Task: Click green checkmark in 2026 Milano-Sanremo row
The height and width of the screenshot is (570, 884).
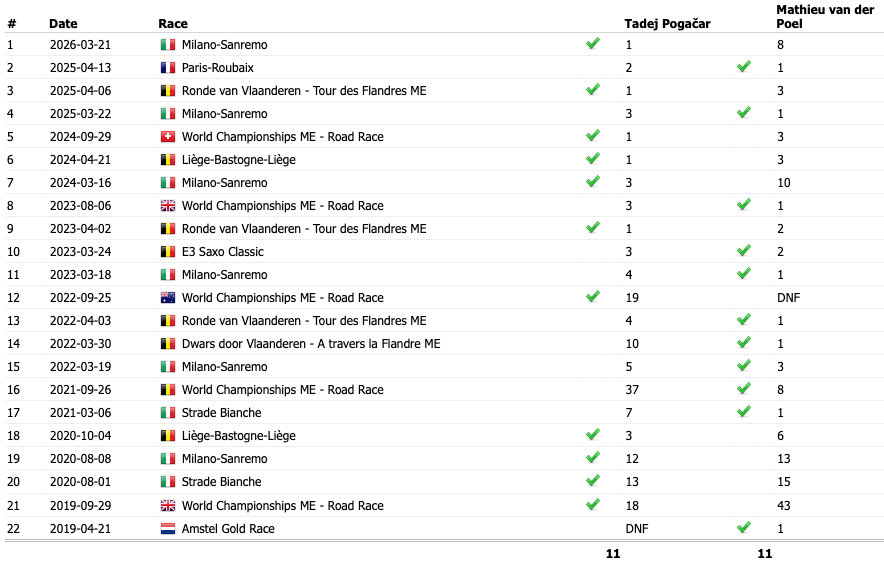Action: click(x=592, y=44)
